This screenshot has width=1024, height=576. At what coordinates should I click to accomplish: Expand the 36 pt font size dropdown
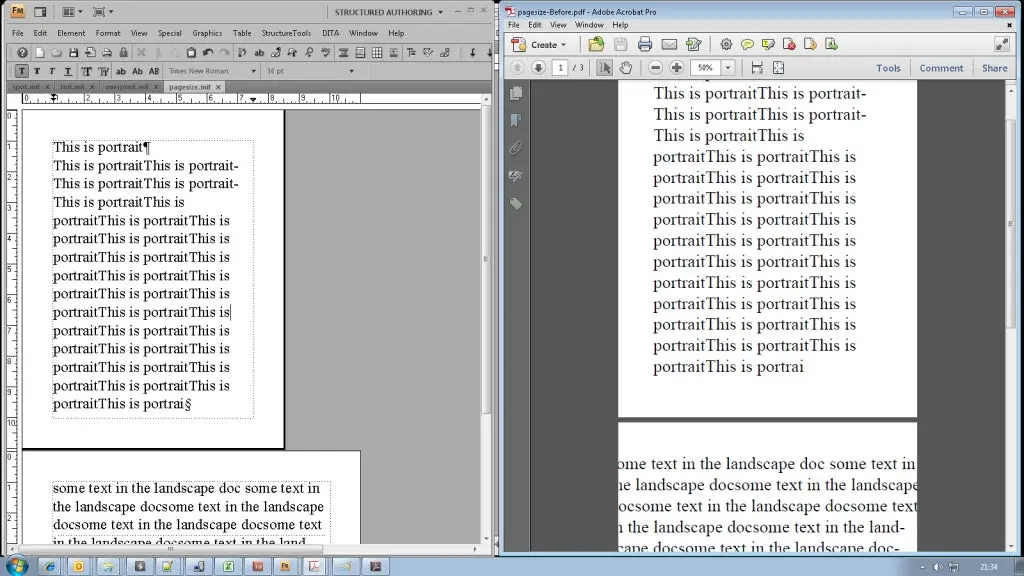(x=309, y=71)
